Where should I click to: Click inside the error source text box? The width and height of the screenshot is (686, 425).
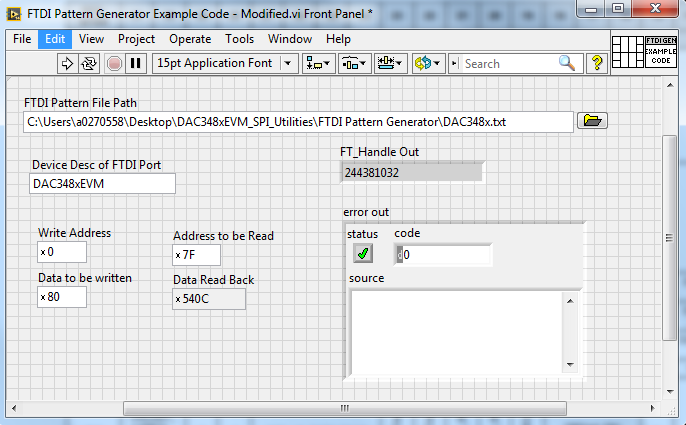coord(458,333)
